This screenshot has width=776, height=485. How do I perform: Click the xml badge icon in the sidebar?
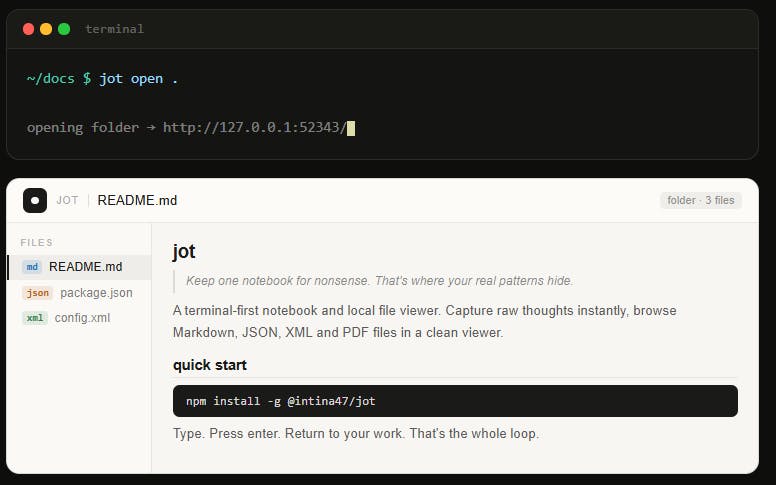click(35, 318)
